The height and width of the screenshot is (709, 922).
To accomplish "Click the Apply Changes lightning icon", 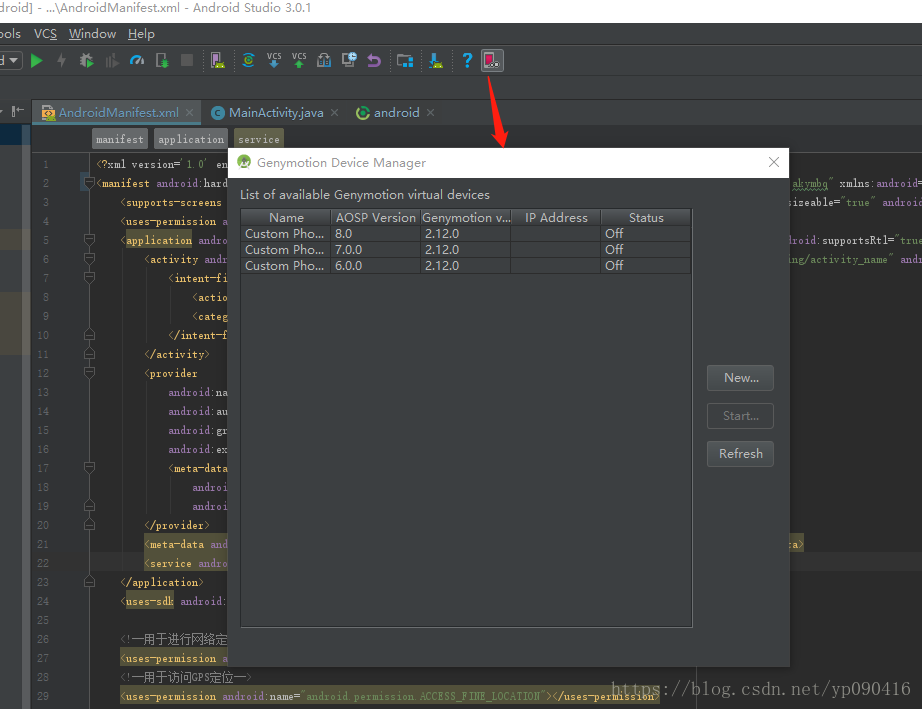I will [61, 61].
